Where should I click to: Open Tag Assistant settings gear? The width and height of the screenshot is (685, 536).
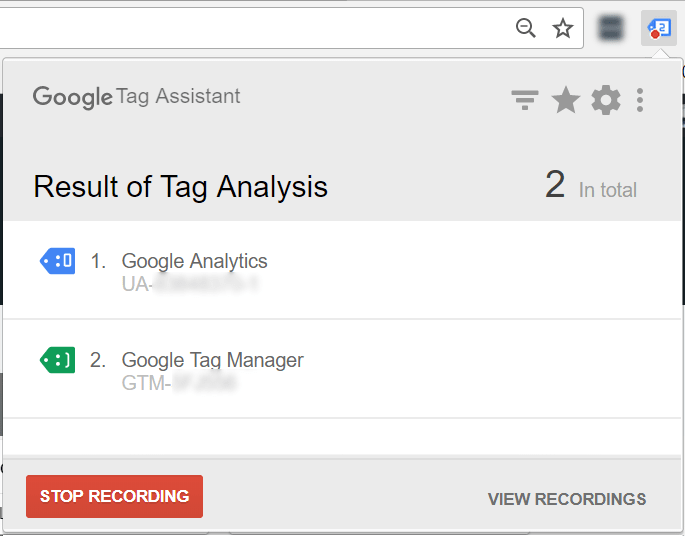click(606, 100)
